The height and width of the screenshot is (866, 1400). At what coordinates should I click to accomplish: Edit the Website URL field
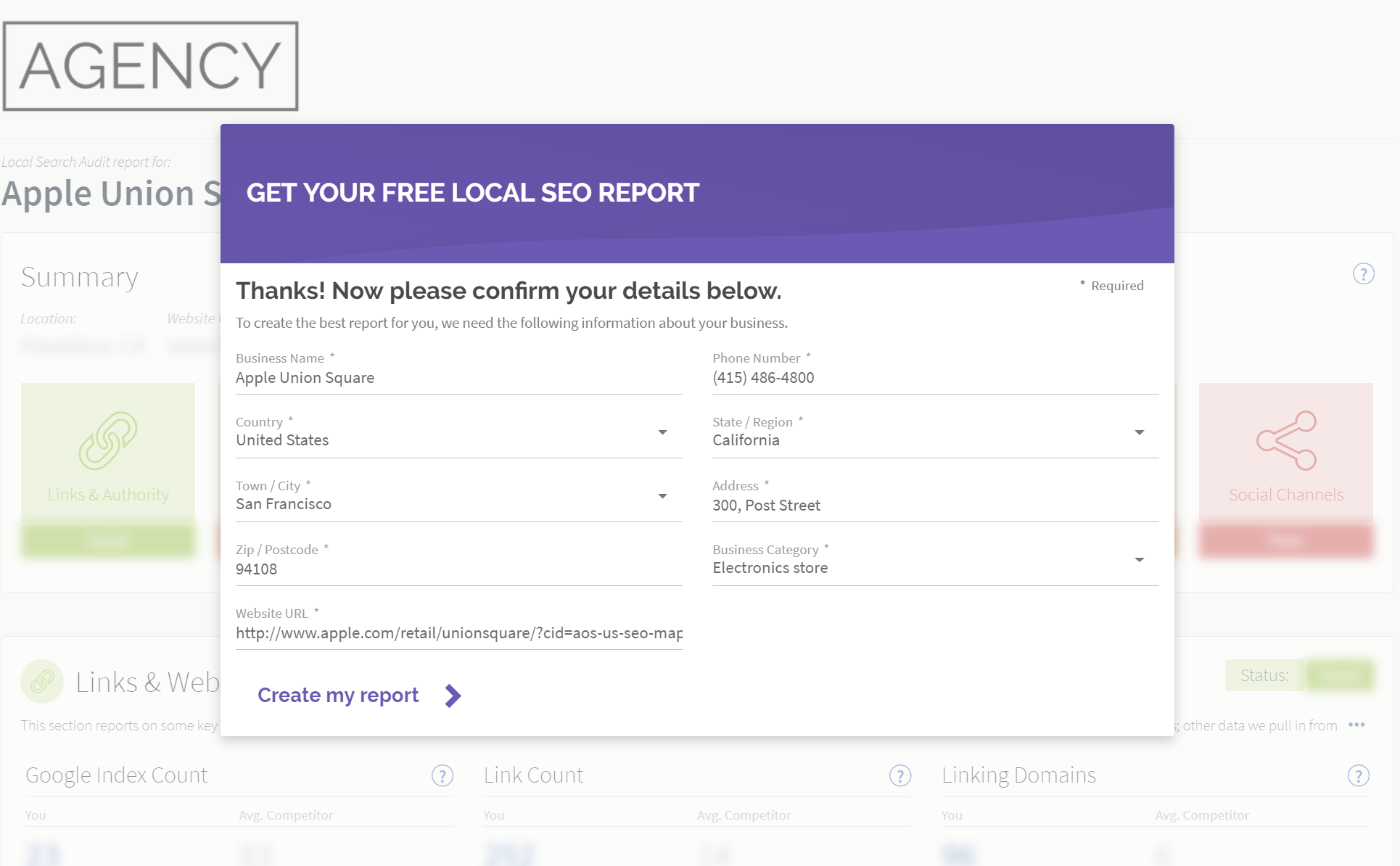[x=458, y=633]
